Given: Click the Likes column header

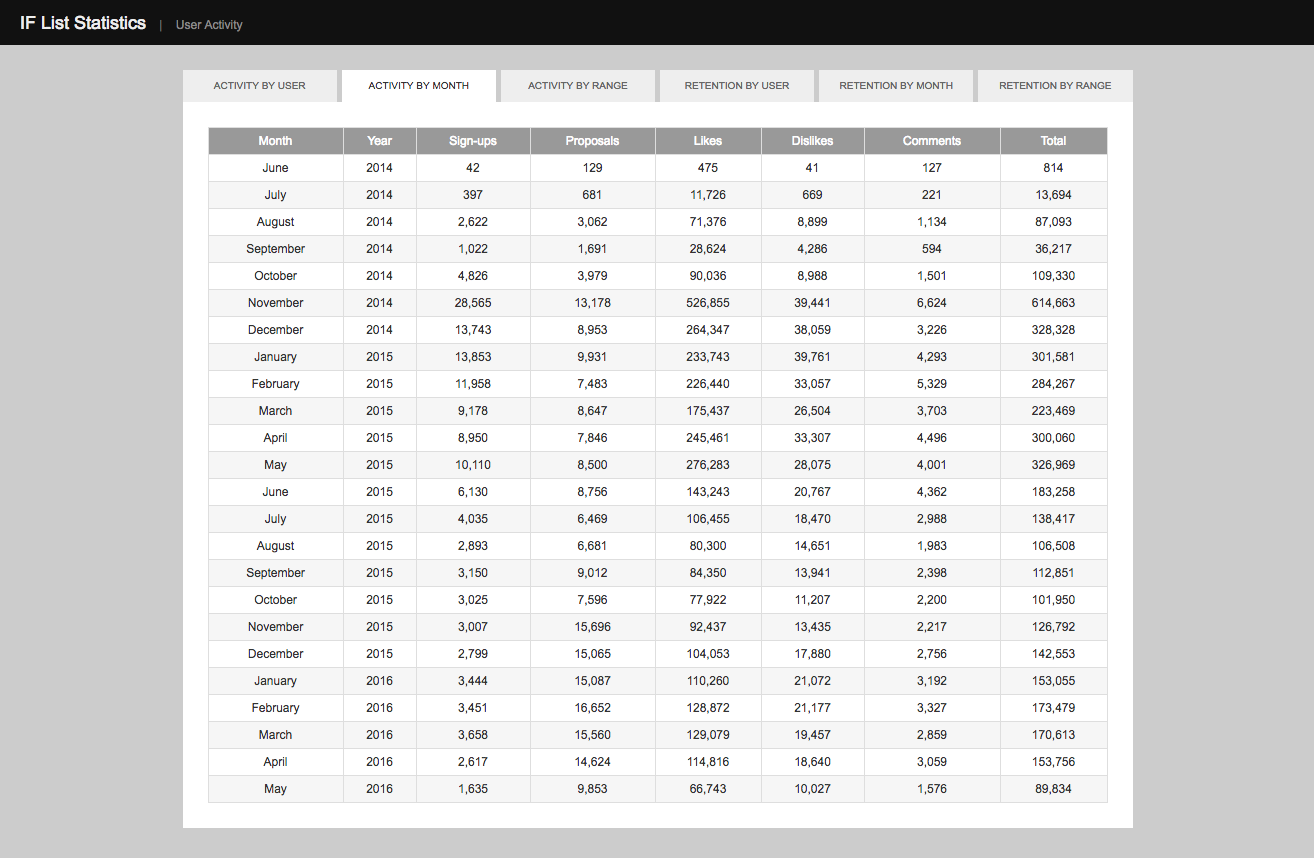Looking at the screenshot, I should click(x=708, y=141).
